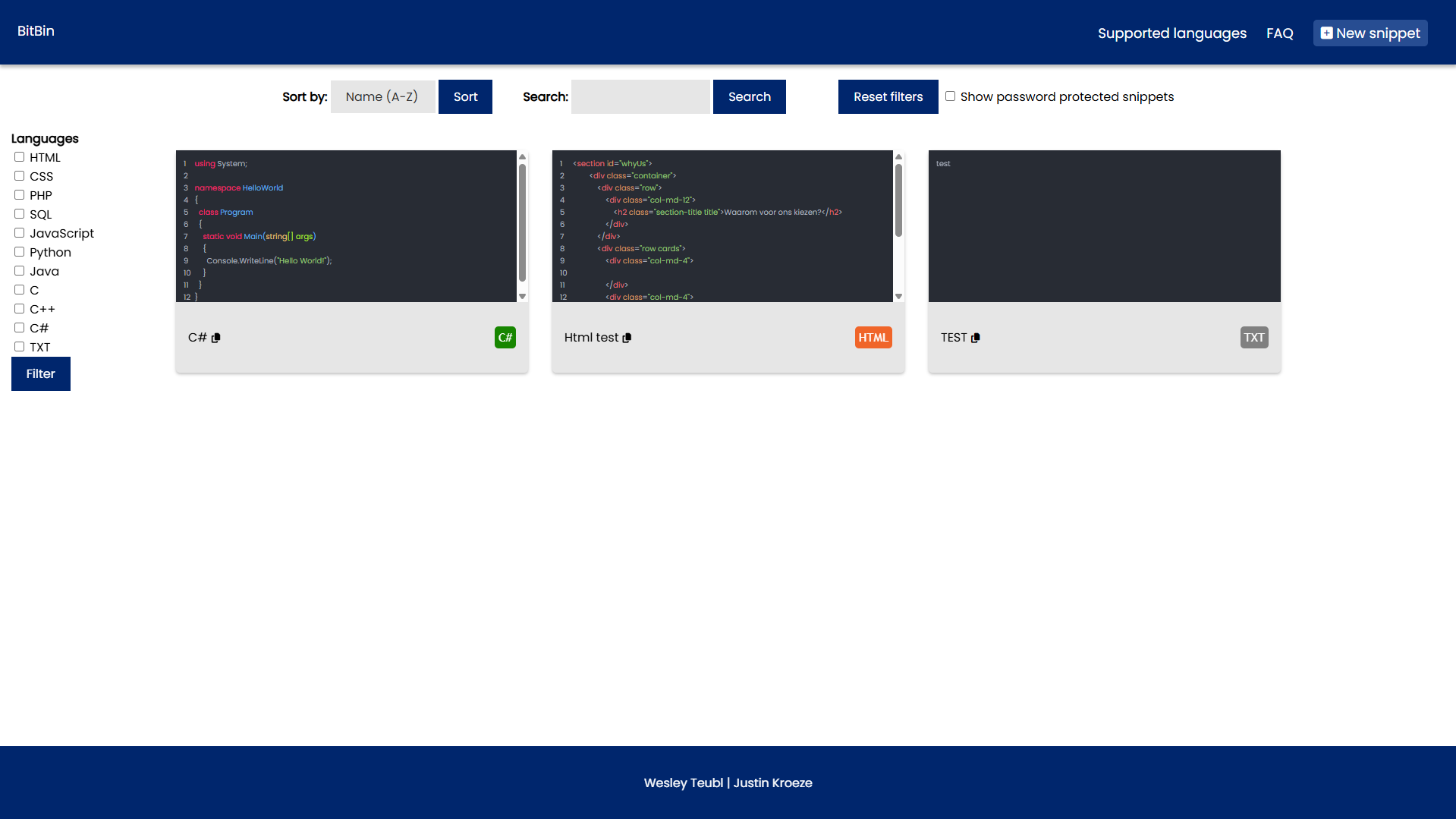Open the Name (A-Z) sort dropdown
Viewport: 1456px width, 819px height.
tap(382, 96)
